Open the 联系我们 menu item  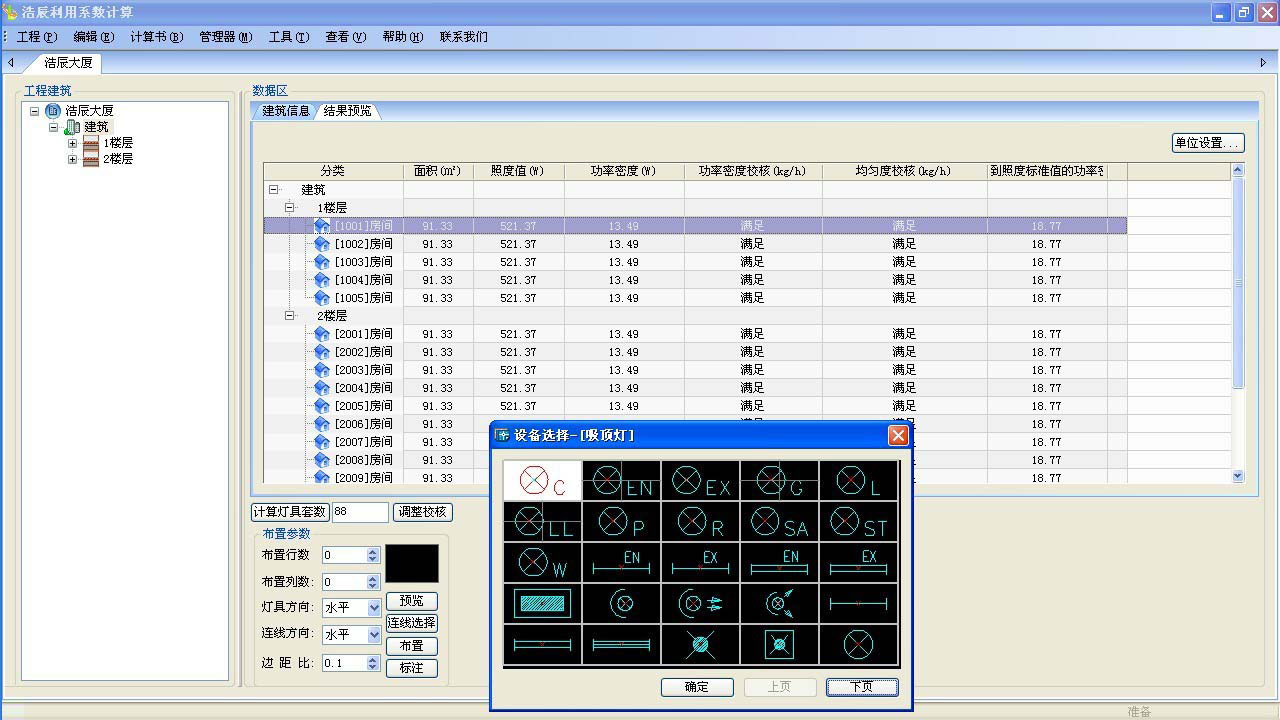tap(464, 37)
